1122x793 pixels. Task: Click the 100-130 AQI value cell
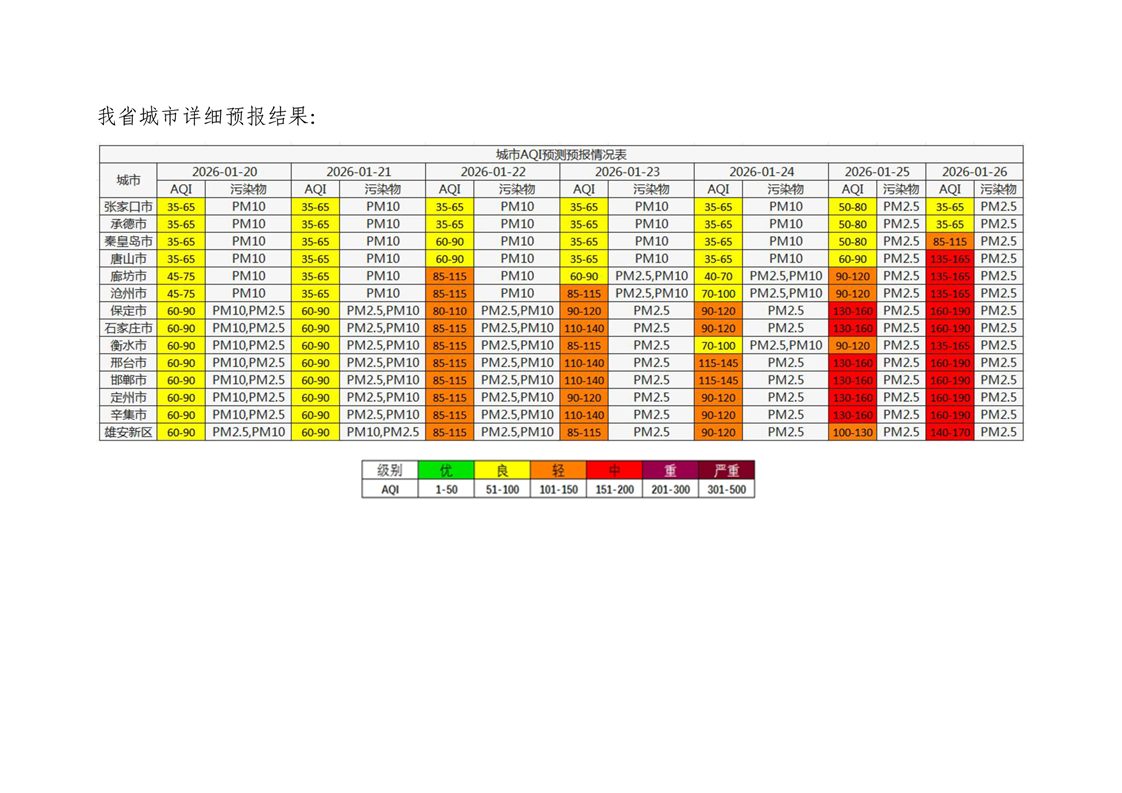852,432
